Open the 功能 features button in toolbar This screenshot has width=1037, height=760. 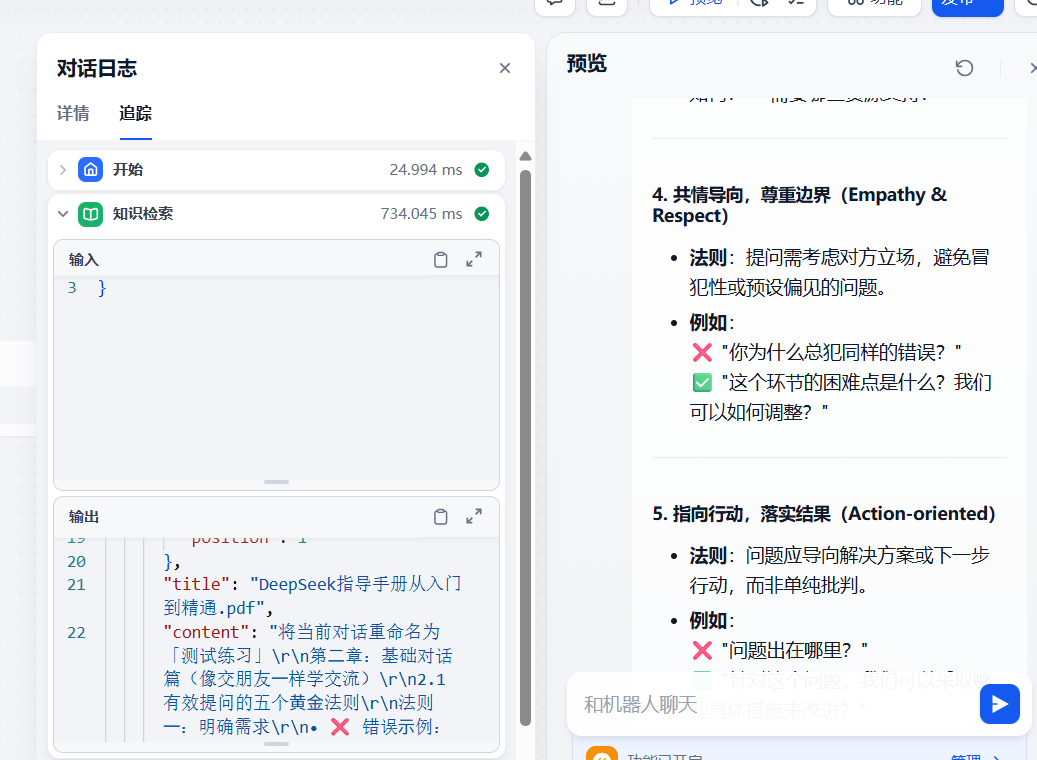click(x=876, y=4)
